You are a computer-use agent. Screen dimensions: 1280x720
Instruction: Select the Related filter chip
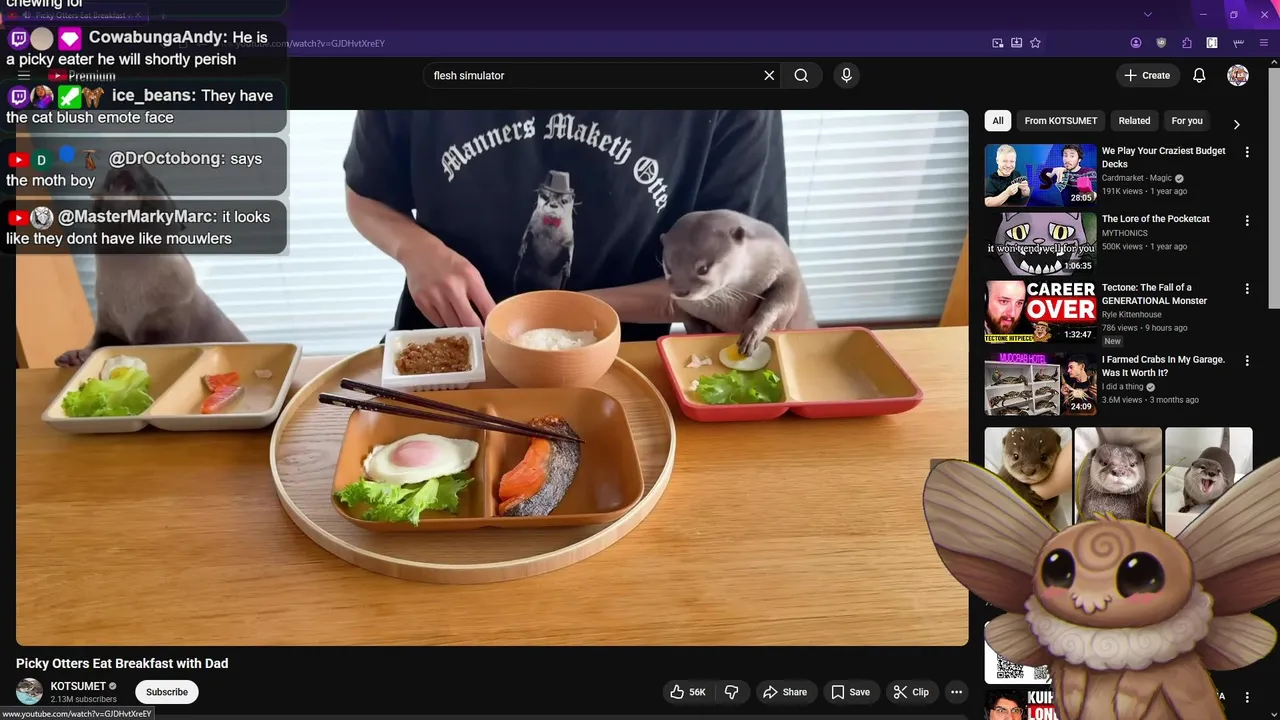pyautogui.click(x=1134, y=120)
